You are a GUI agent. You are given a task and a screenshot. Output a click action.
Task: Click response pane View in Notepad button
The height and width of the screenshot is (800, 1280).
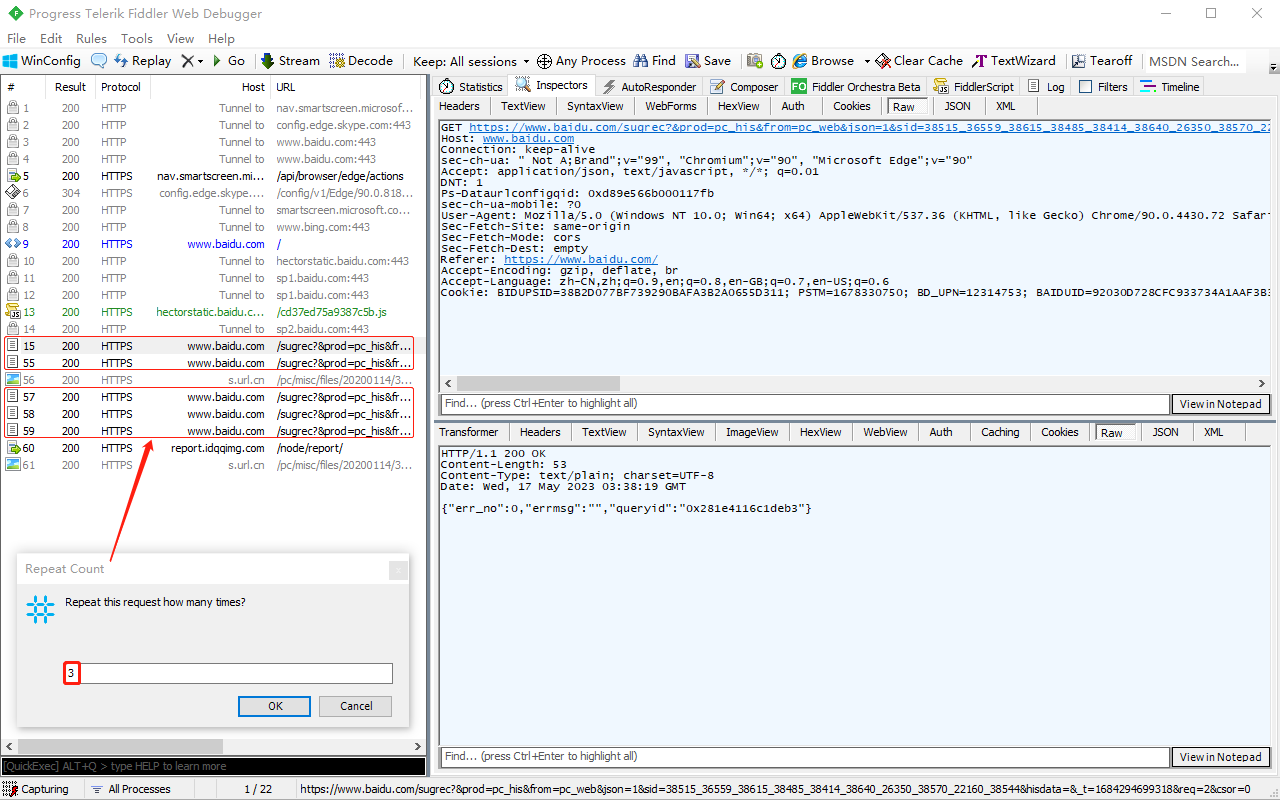(1220, 757)
